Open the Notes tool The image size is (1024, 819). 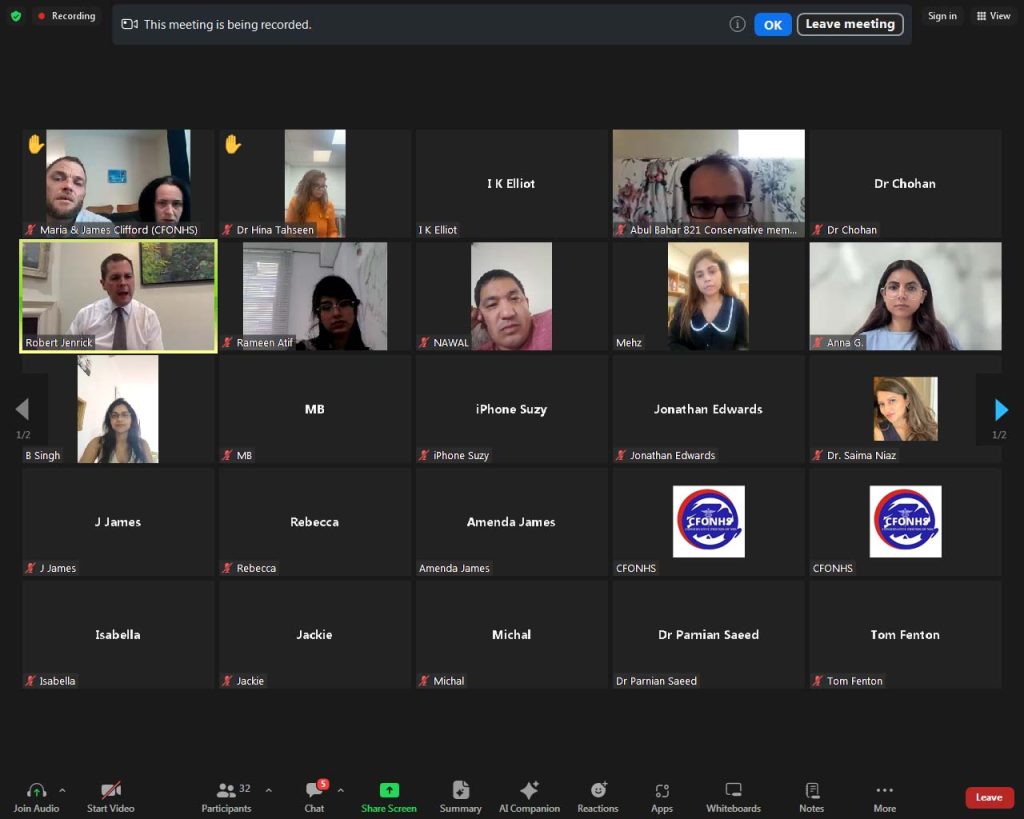811,796
